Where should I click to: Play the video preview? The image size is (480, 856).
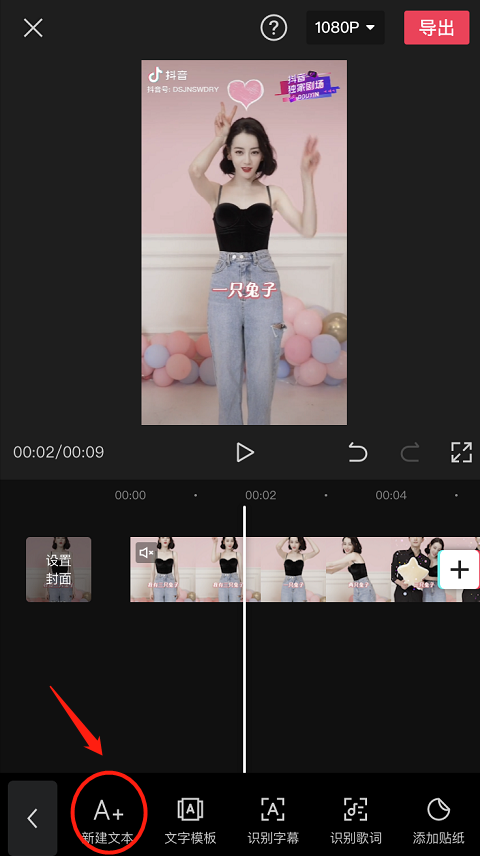tap(245, 452)
